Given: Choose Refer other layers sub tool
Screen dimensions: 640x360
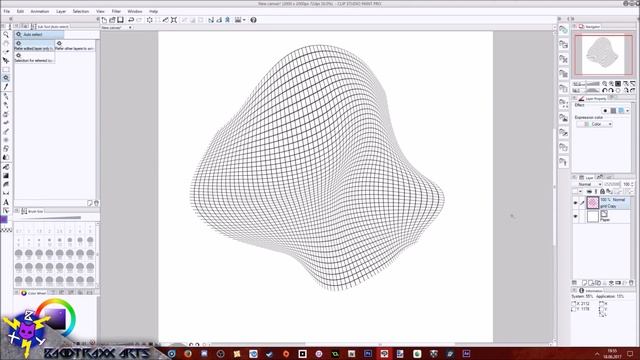Looking at the screenshot, I should 75,46.
